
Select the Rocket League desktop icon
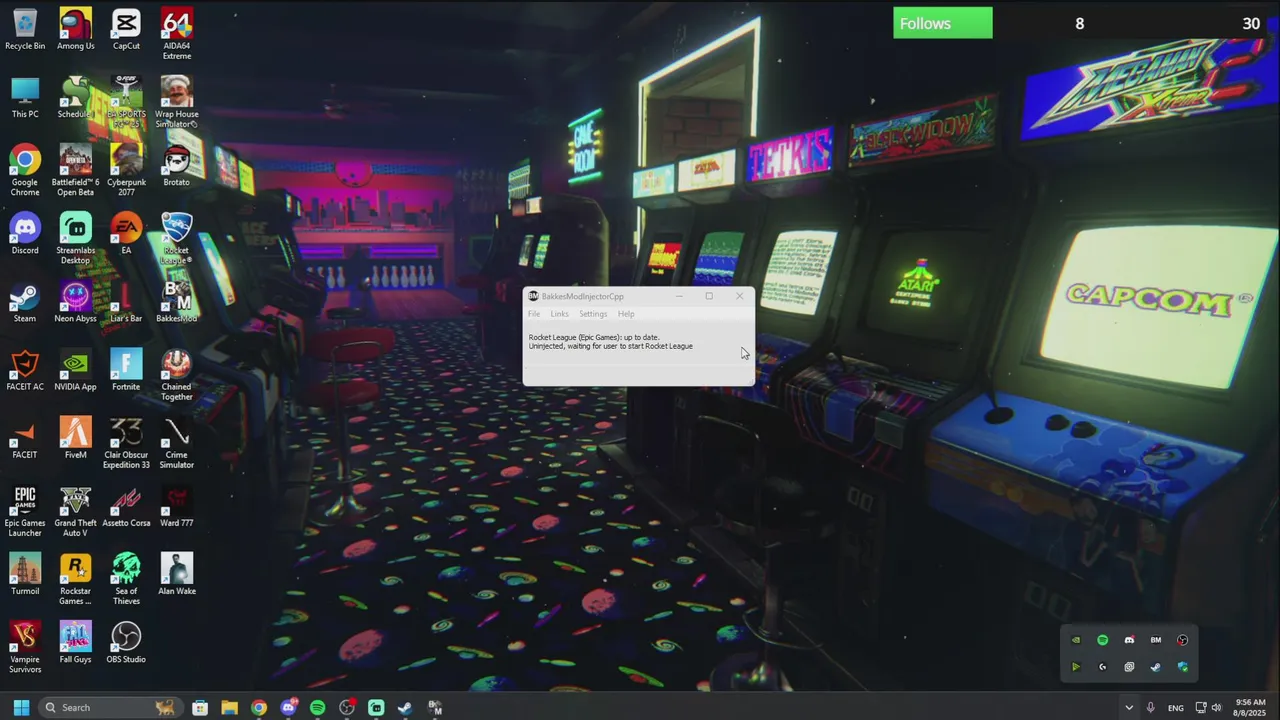click(x=177, y=238)
